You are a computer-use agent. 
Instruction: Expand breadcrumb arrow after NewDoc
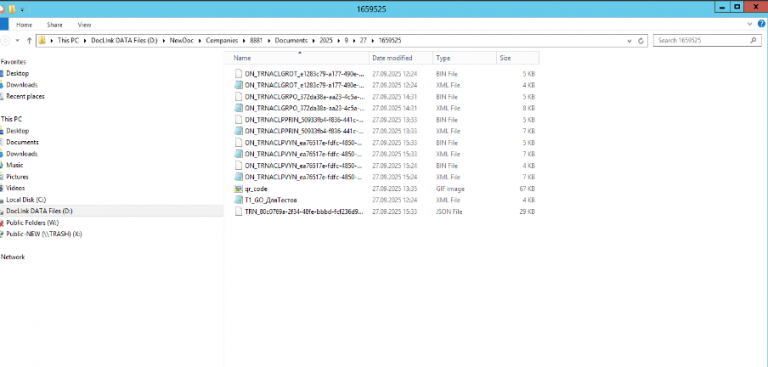[200, 41]
